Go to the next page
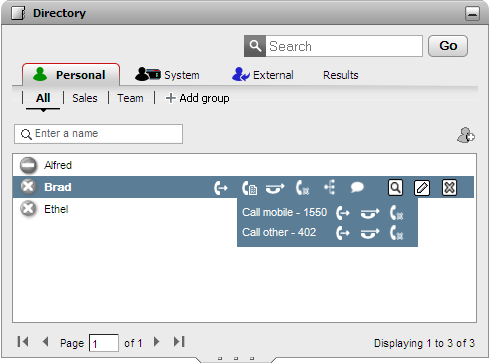This screenshot has width=491, height=364. (156, 342)
